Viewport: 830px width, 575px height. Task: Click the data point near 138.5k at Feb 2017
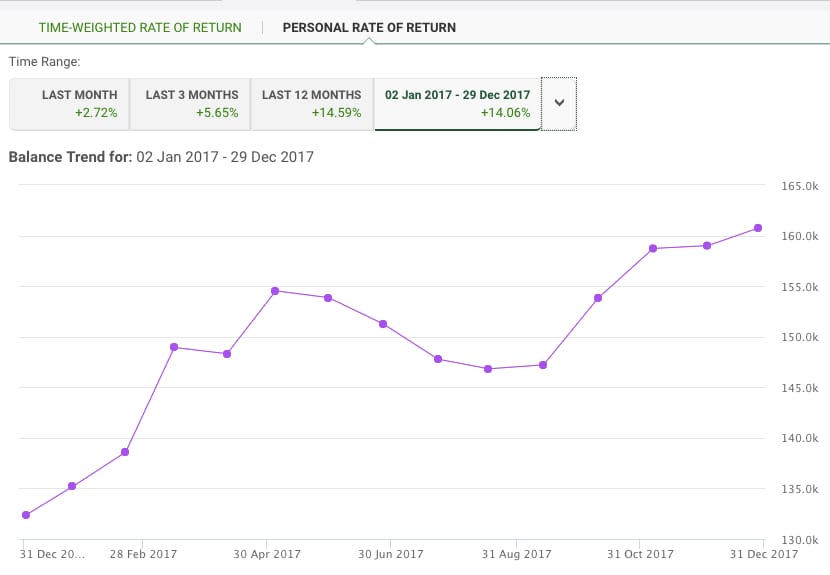click(125, 452)
